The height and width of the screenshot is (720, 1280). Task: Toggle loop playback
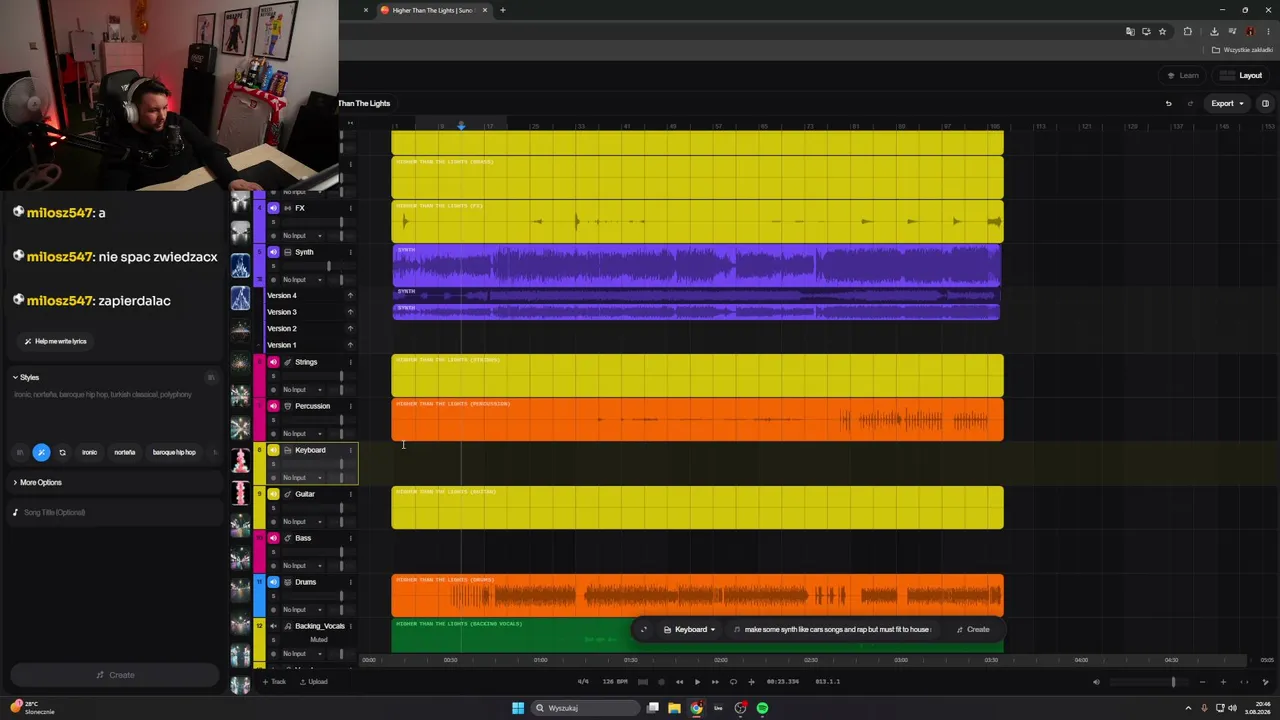coord(732,682)
